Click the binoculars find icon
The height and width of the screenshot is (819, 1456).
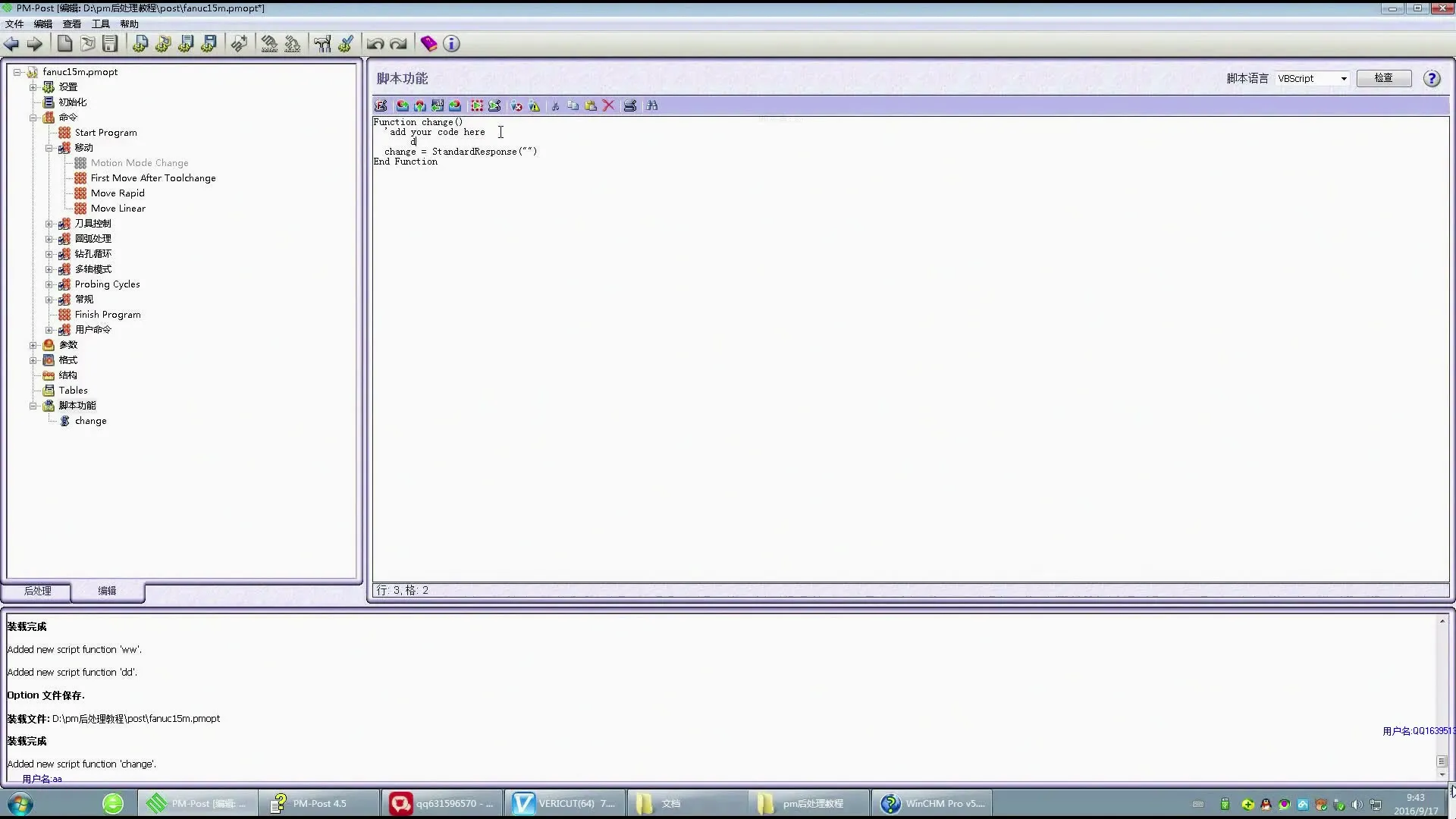[652, 106]
